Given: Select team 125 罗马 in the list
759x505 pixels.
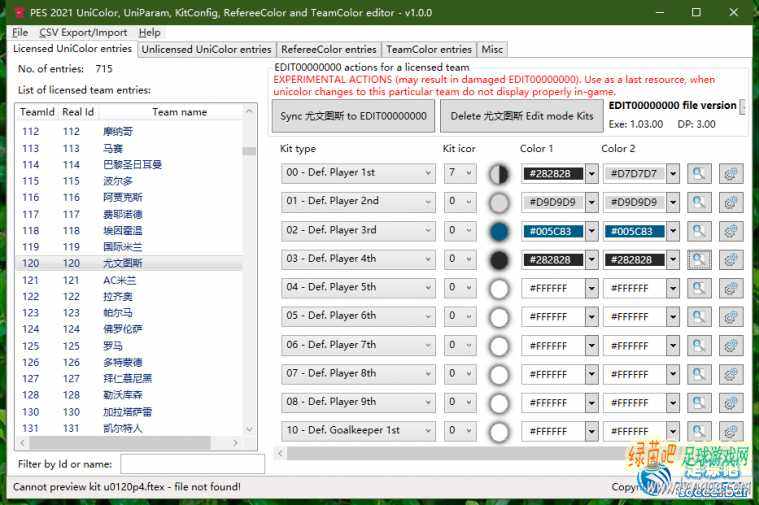Looking at the screenshot, I should 129,346.
